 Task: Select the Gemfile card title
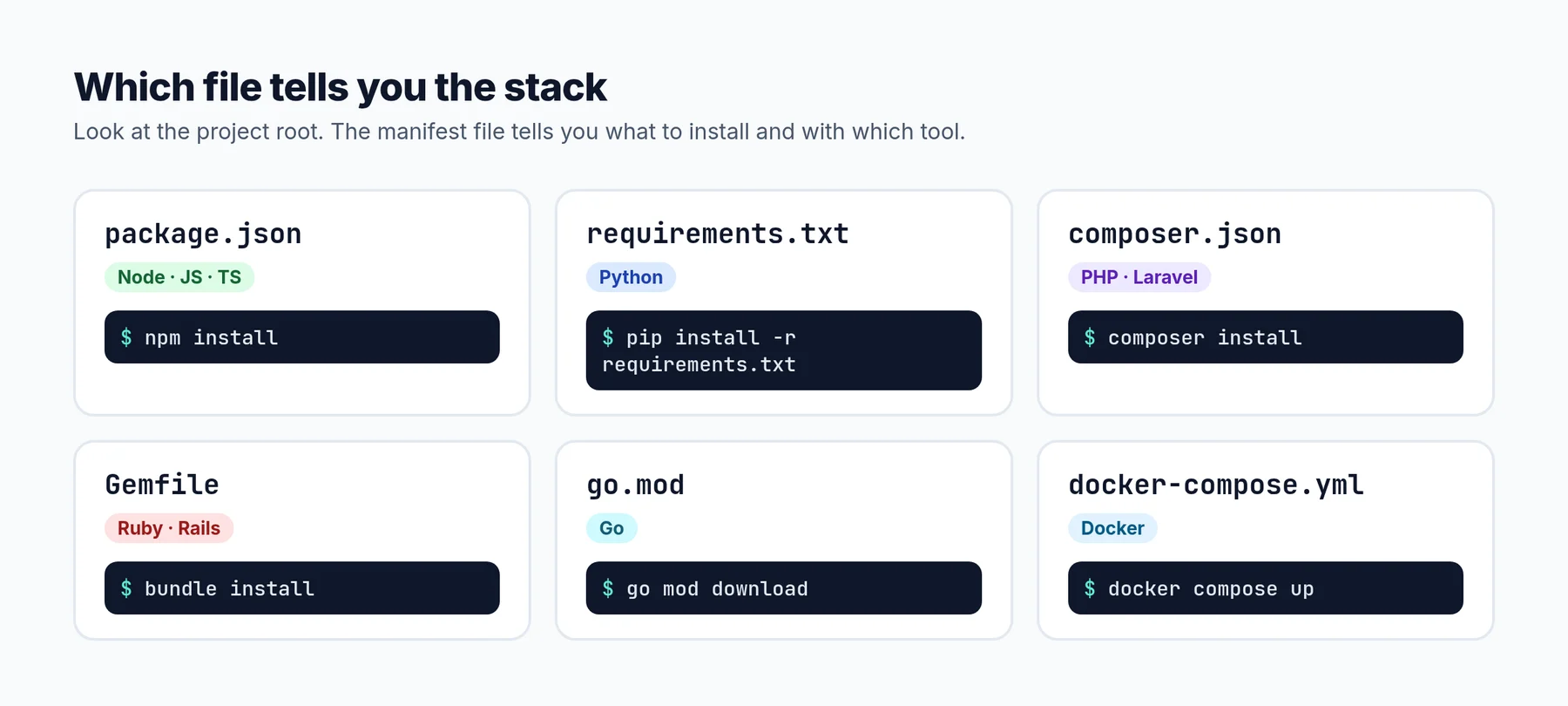[x=162, y=485]
